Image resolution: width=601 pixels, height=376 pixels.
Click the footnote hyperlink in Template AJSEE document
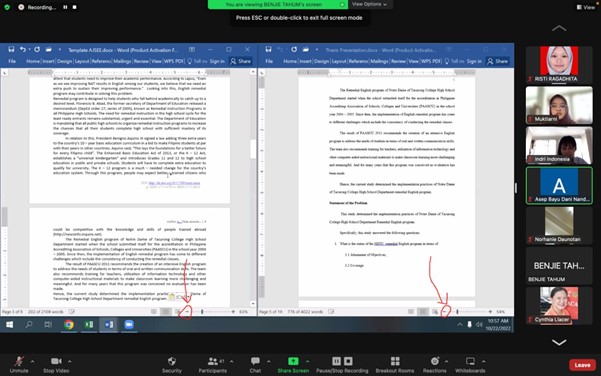point(174,183)
